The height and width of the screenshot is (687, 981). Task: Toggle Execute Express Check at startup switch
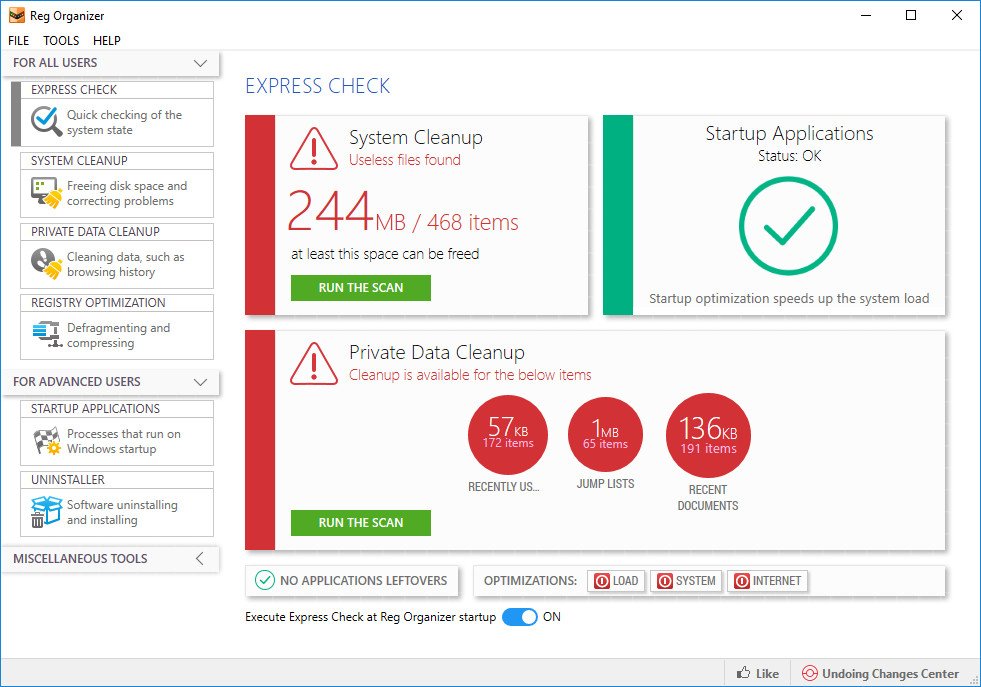pos(519,617)
